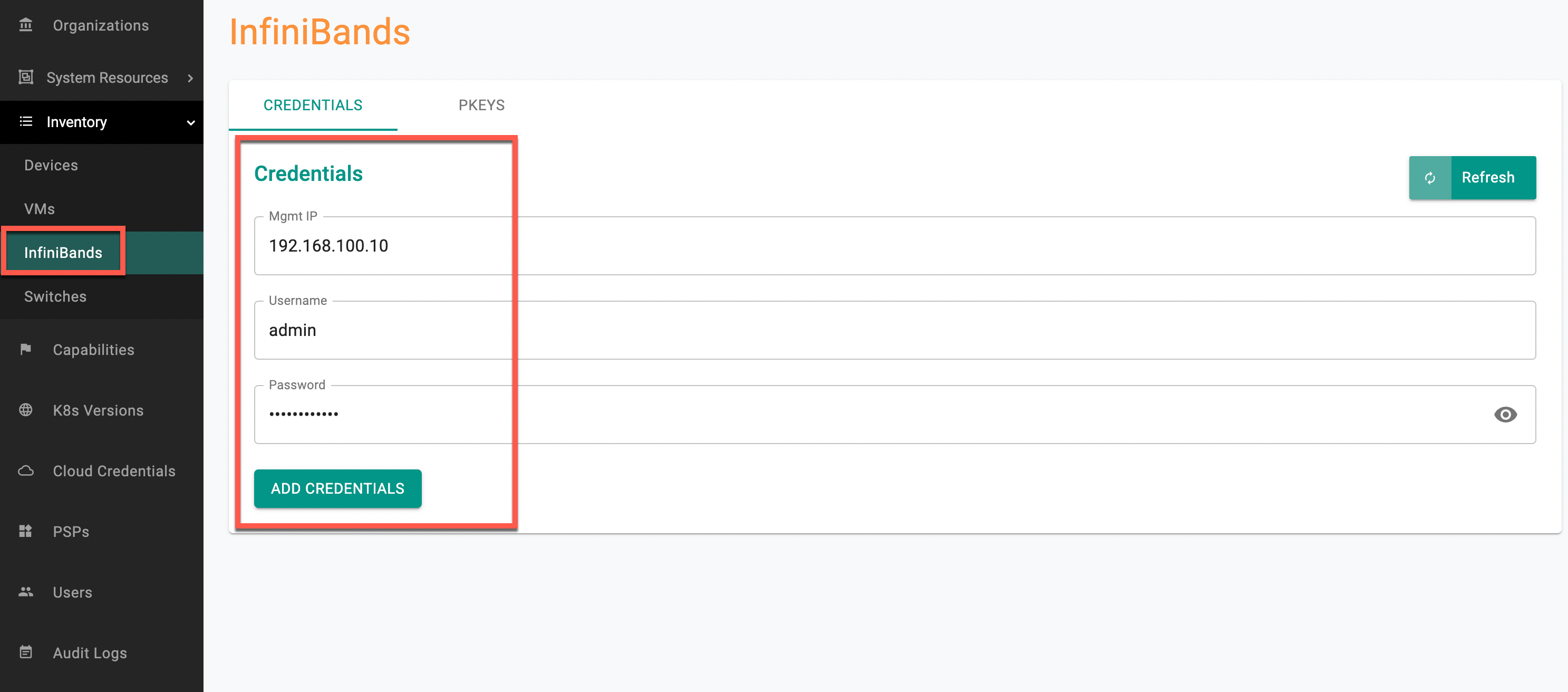Click the PSPs widgets icon
The width and height of the screenshot is (1568, 692).
tap(25, 531)
